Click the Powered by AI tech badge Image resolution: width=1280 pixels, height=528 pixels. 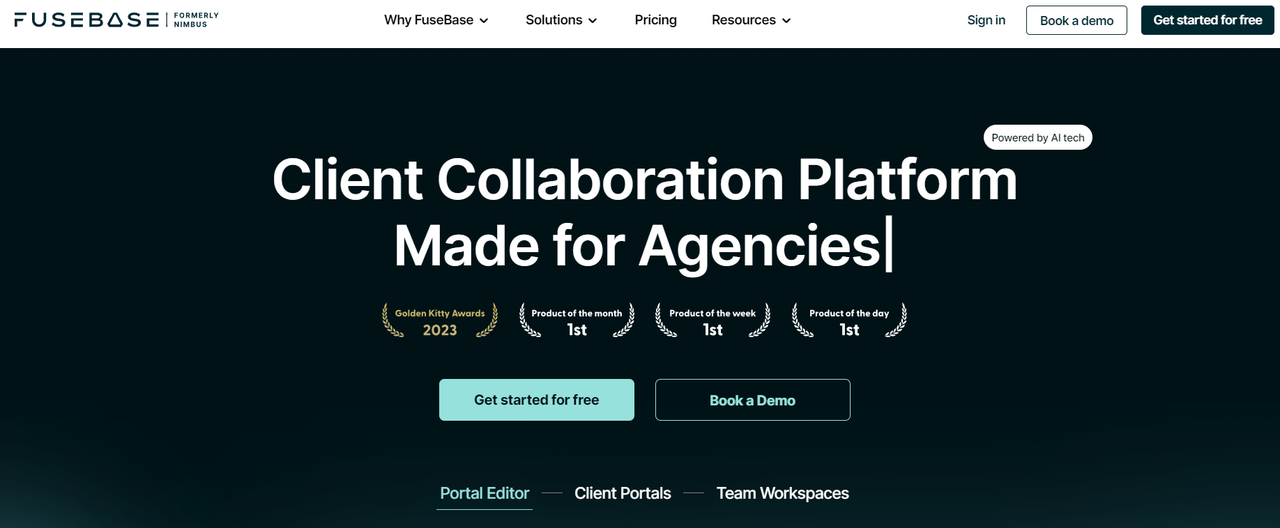click(x=1038, y=138)
